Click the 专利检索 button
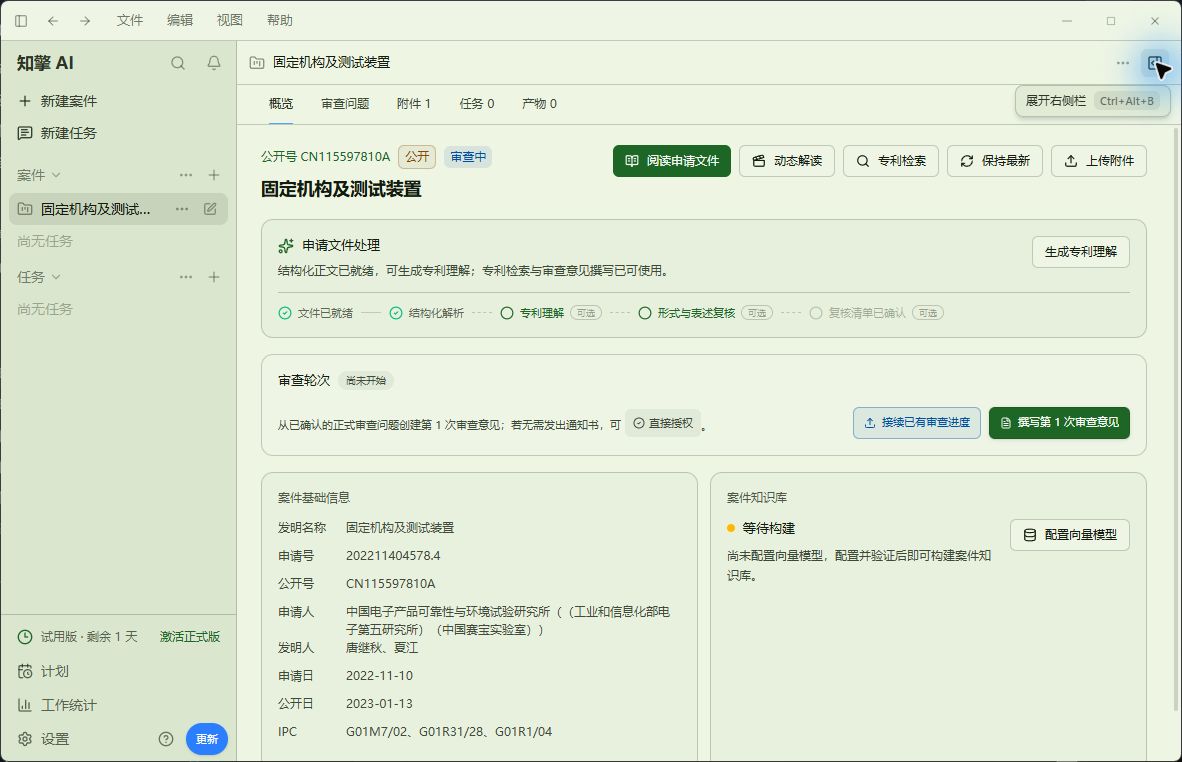 pyautogui.click(x=891, y=161)
